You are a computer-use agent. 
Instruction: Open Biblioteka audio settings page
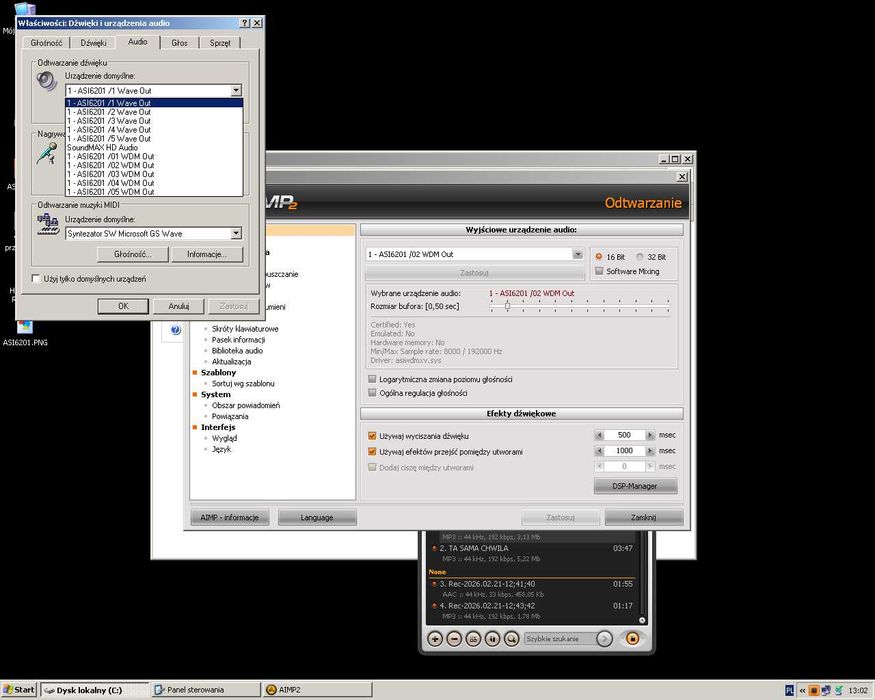tap(237, 351)
